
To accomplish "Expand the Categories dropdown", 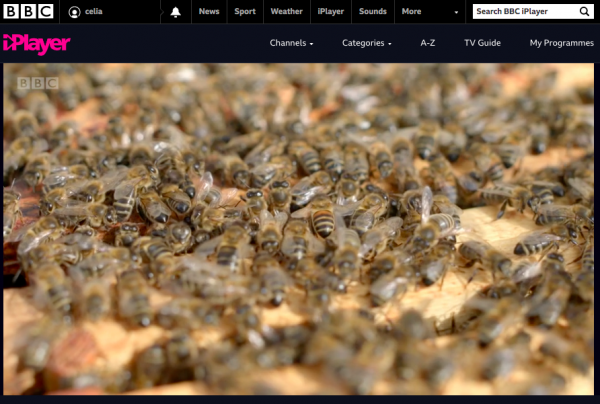I will [x=367, y=43].
